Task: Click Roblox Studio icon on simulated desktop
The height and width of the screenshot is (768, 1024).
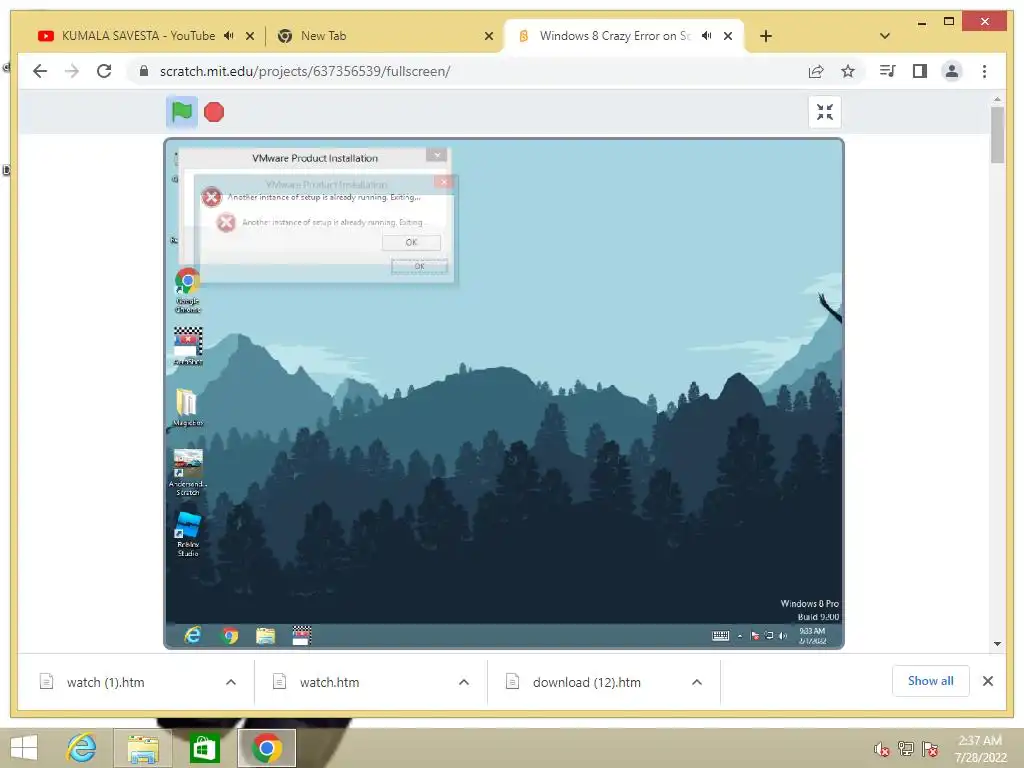Action: coord(188,534)
